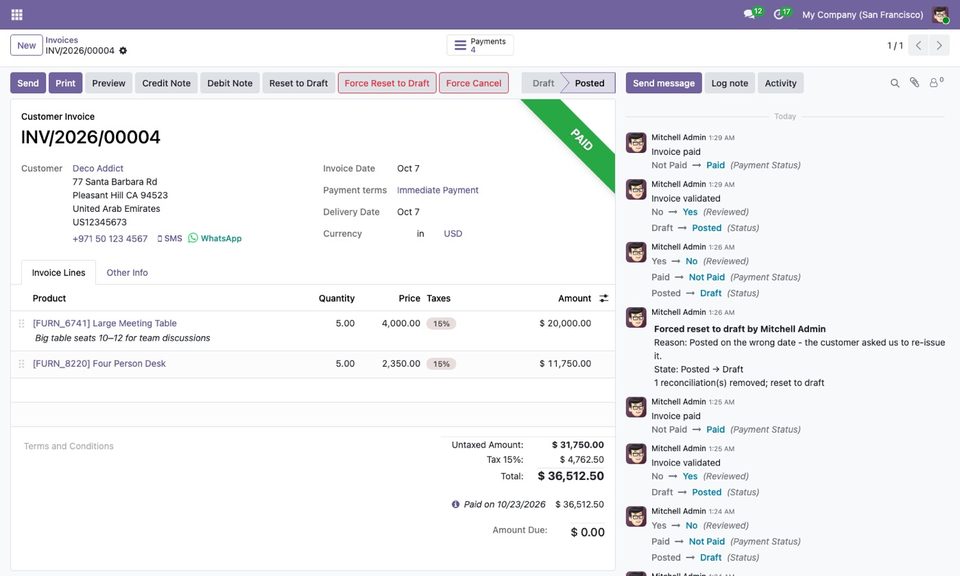The width and height of the screenshot is (960, 576).
Task: Open the main apps grid menu
Action: pyautogui.click(x=17, y=15)
